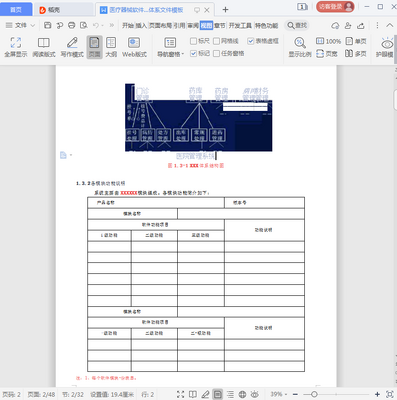Open 显示比例 zoom ratio dialog
This screenshot has height=400, width=397.
(300, 47)
